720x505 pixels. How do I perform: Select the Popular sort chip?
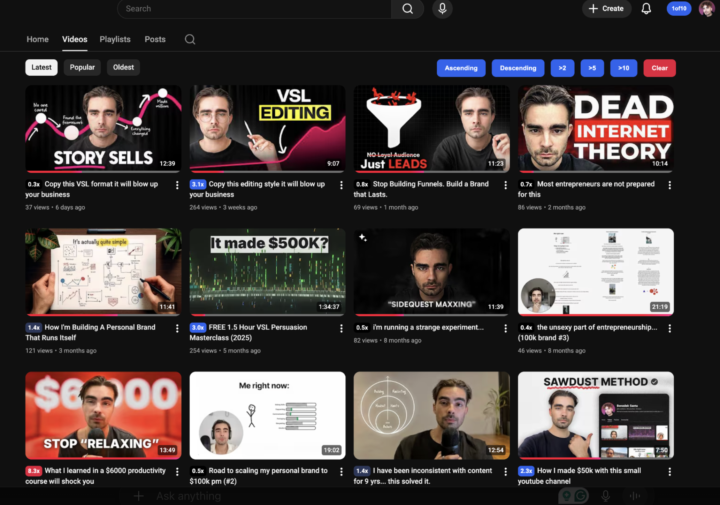(82, 67)
